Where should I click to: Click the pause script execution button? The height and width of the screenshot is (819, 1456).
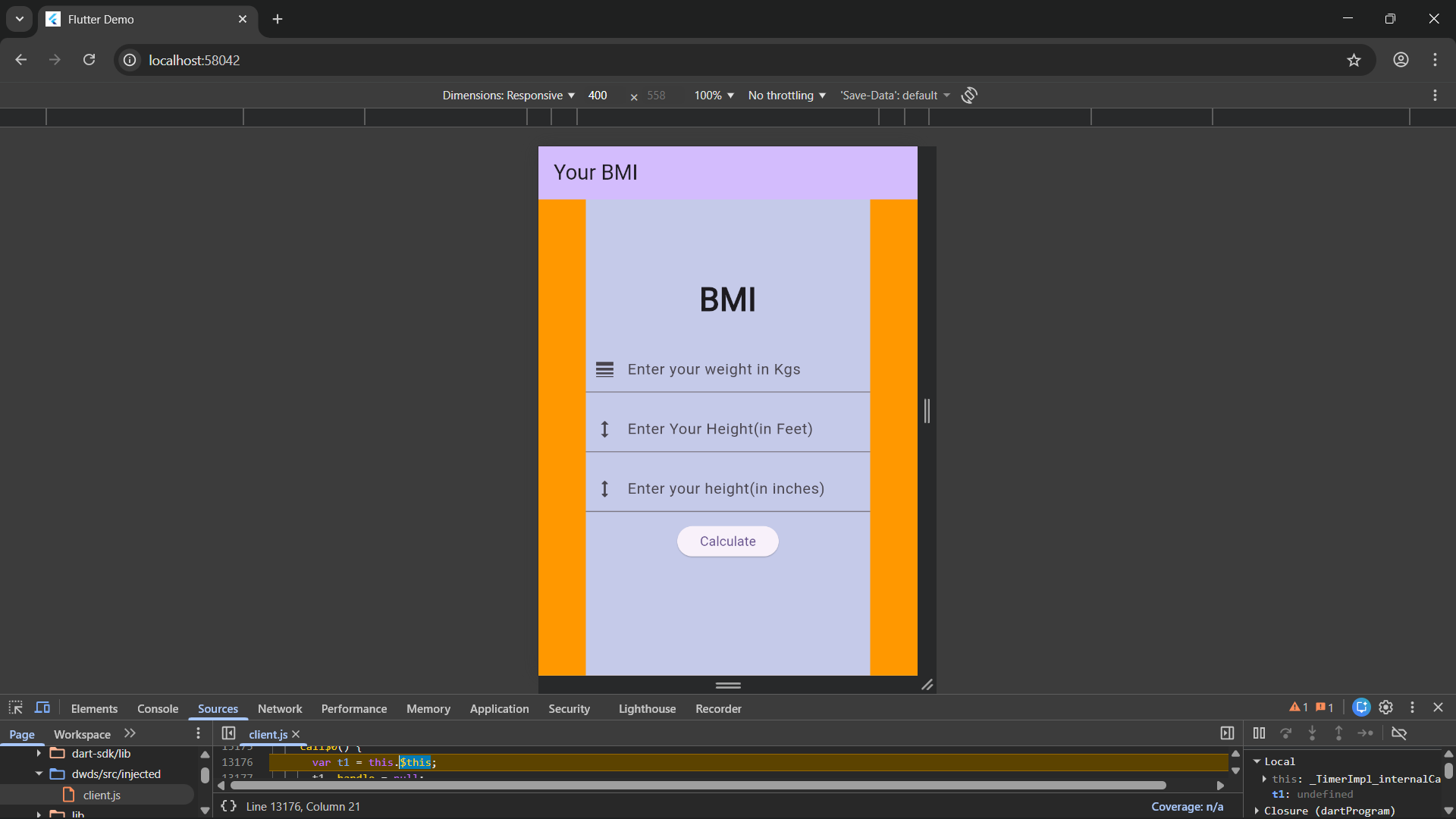[x=1259, y=733]
